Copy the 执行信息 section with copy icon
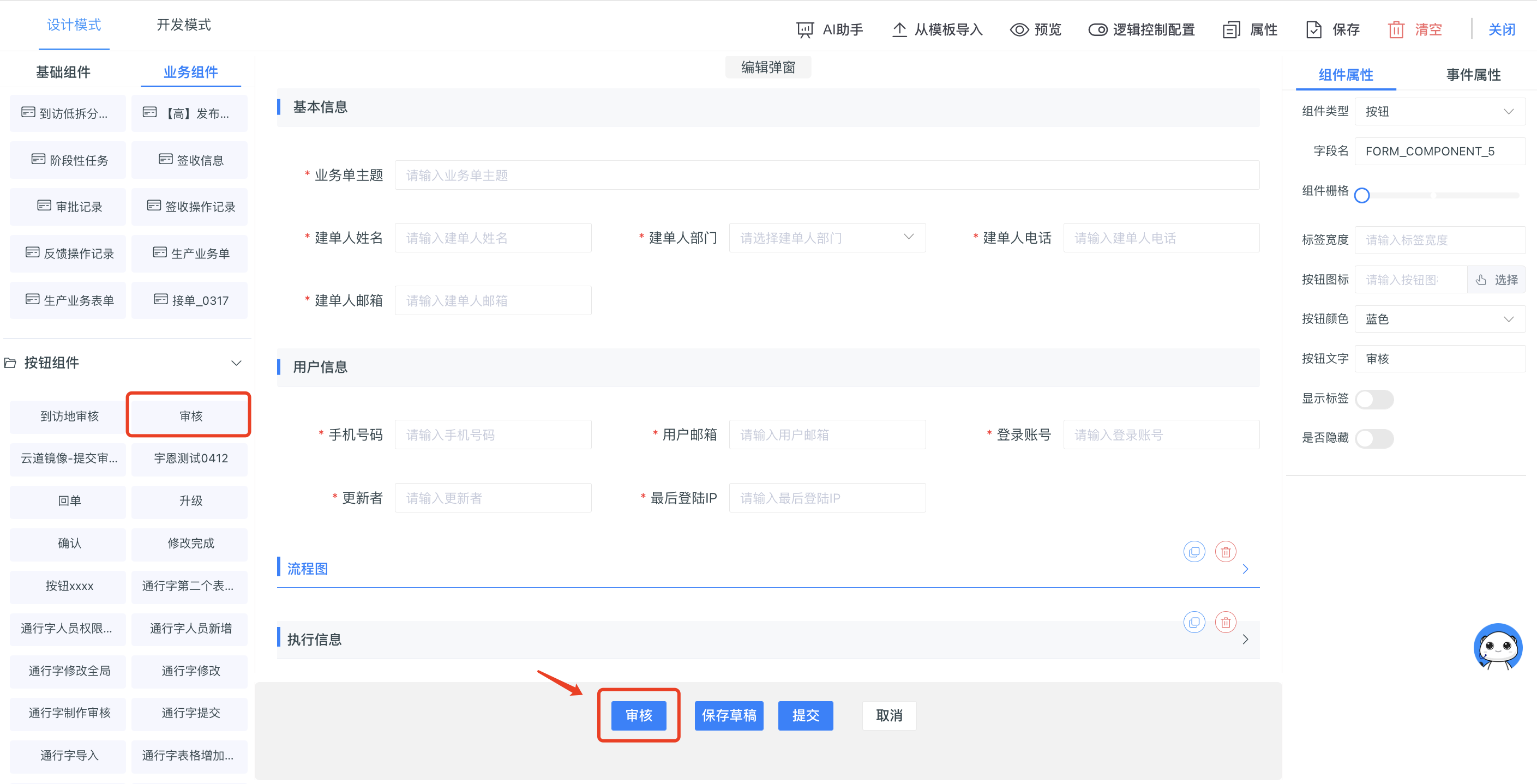The width and height of the screenshot is (1537, 784). pos(1194,623)
